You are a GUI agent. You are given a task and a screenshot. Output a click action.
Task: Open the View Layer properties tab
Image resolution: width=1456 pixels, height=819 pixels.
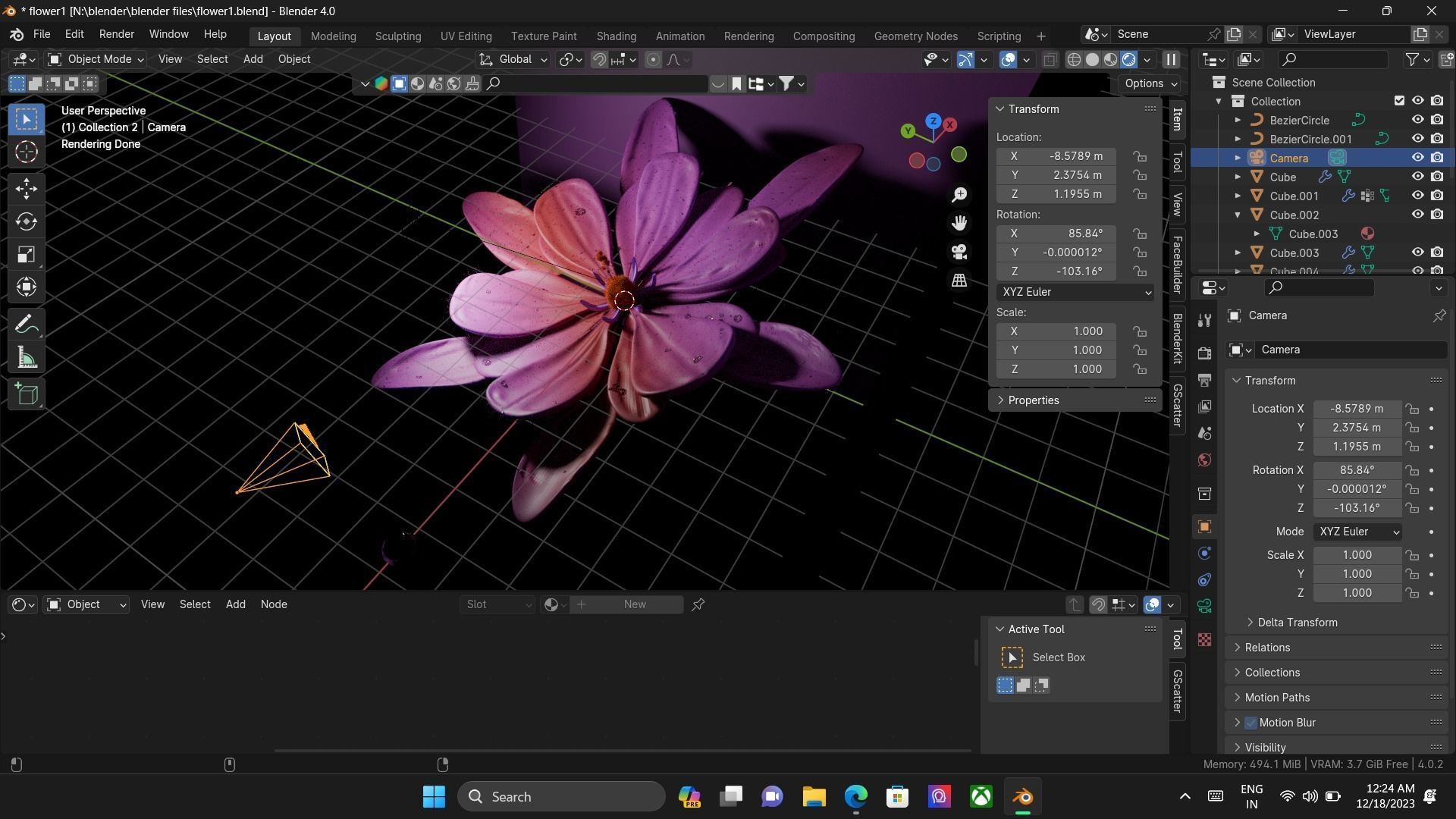[x=1204, y=407]
